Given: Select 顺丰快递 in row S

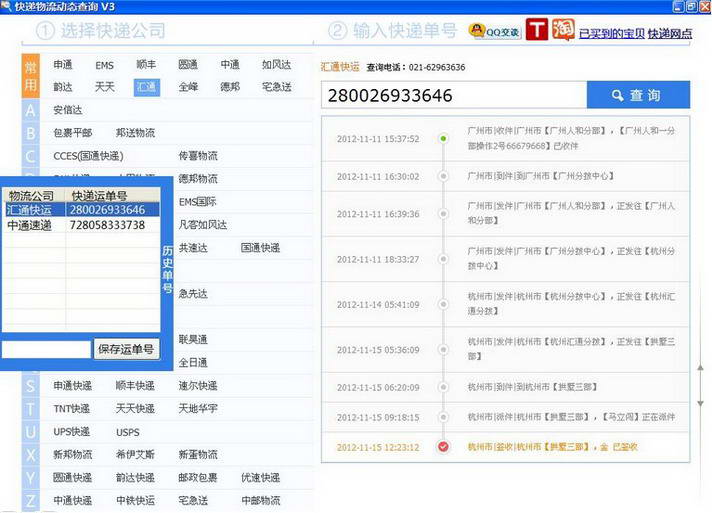Looking at the screenshot, I should coord(135,386).
